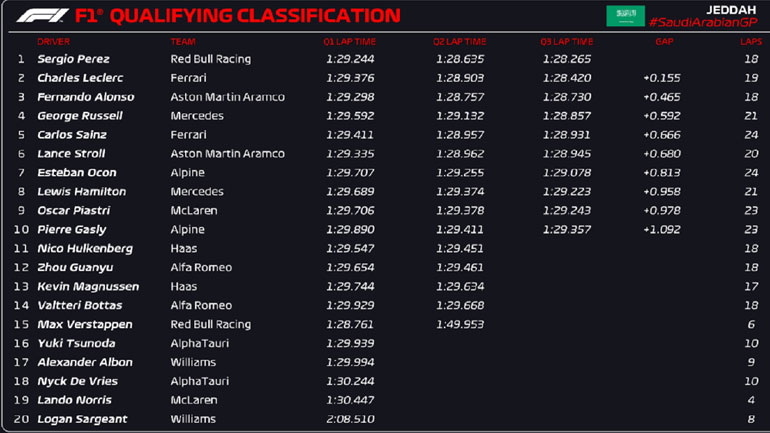Select the Q3 LAP TIME column header
This screenshot has height=433, width=770.
coord(566,42)
